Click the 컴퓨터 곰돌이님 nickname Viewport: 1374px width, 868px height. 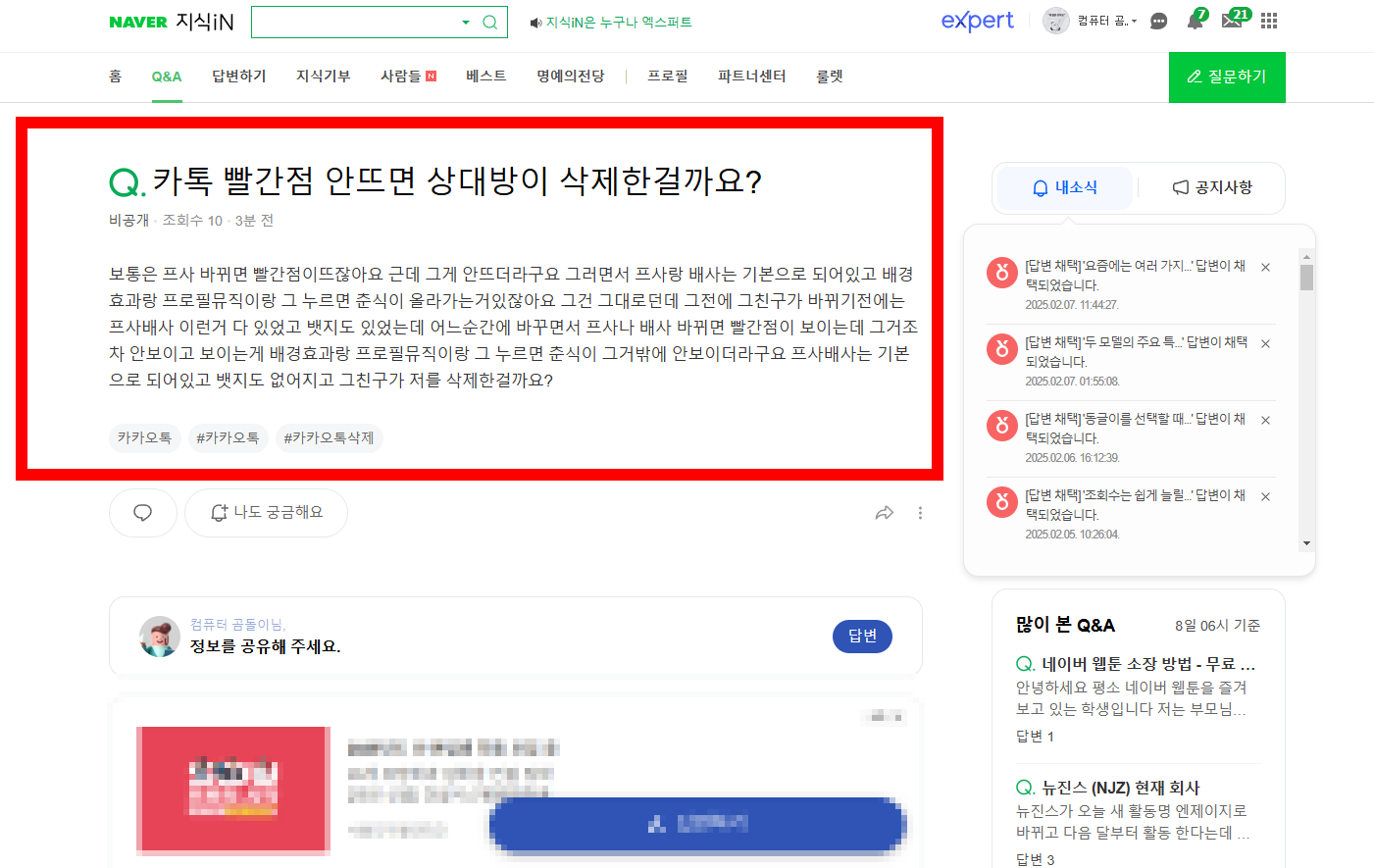tap(238, 625)
